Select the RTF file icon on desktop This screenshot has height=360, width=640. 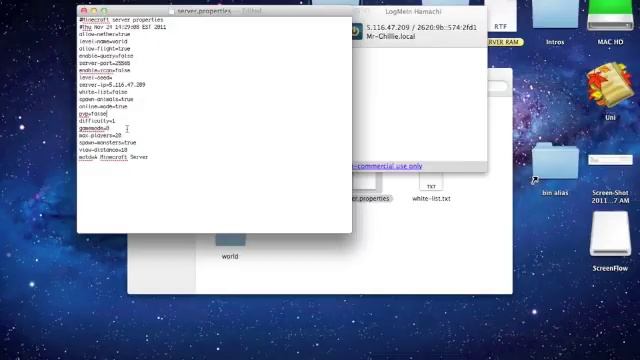[x=500, y=16]
